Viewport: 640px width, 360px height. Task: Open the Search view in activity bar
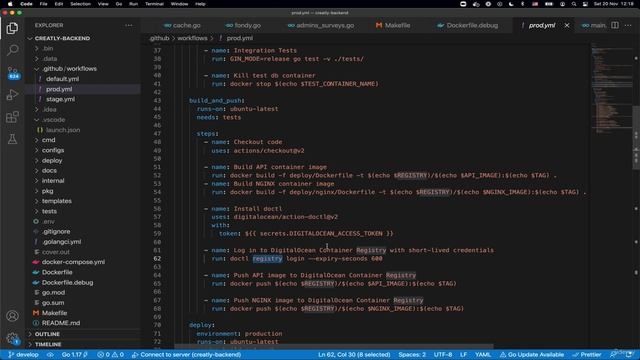(x=12, y=50)
